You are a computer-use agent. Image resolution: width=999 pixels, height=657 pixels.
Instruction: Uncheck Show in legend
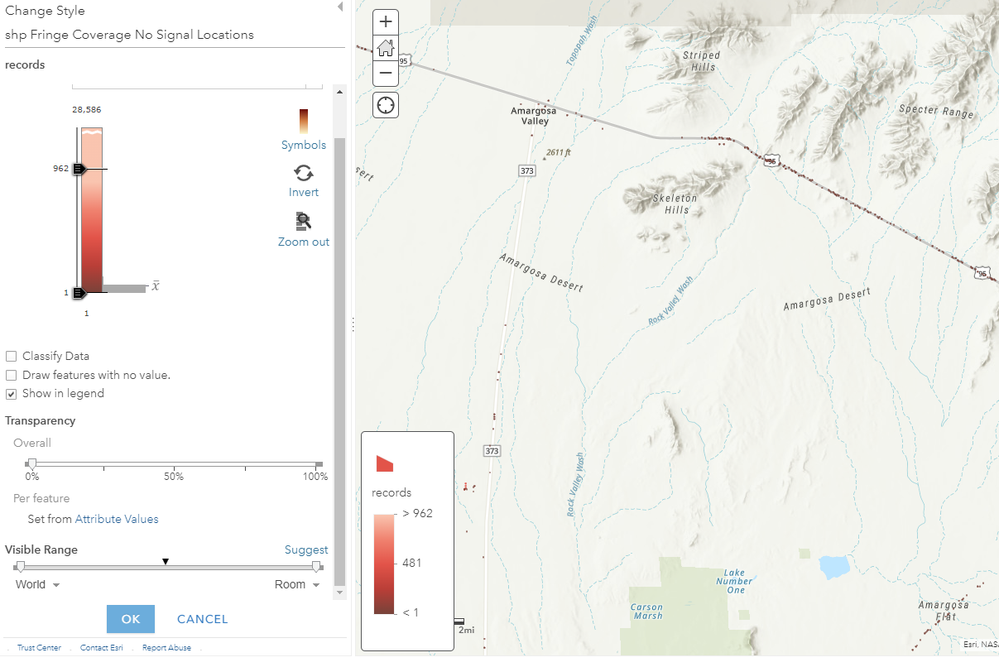click(11, 394)
